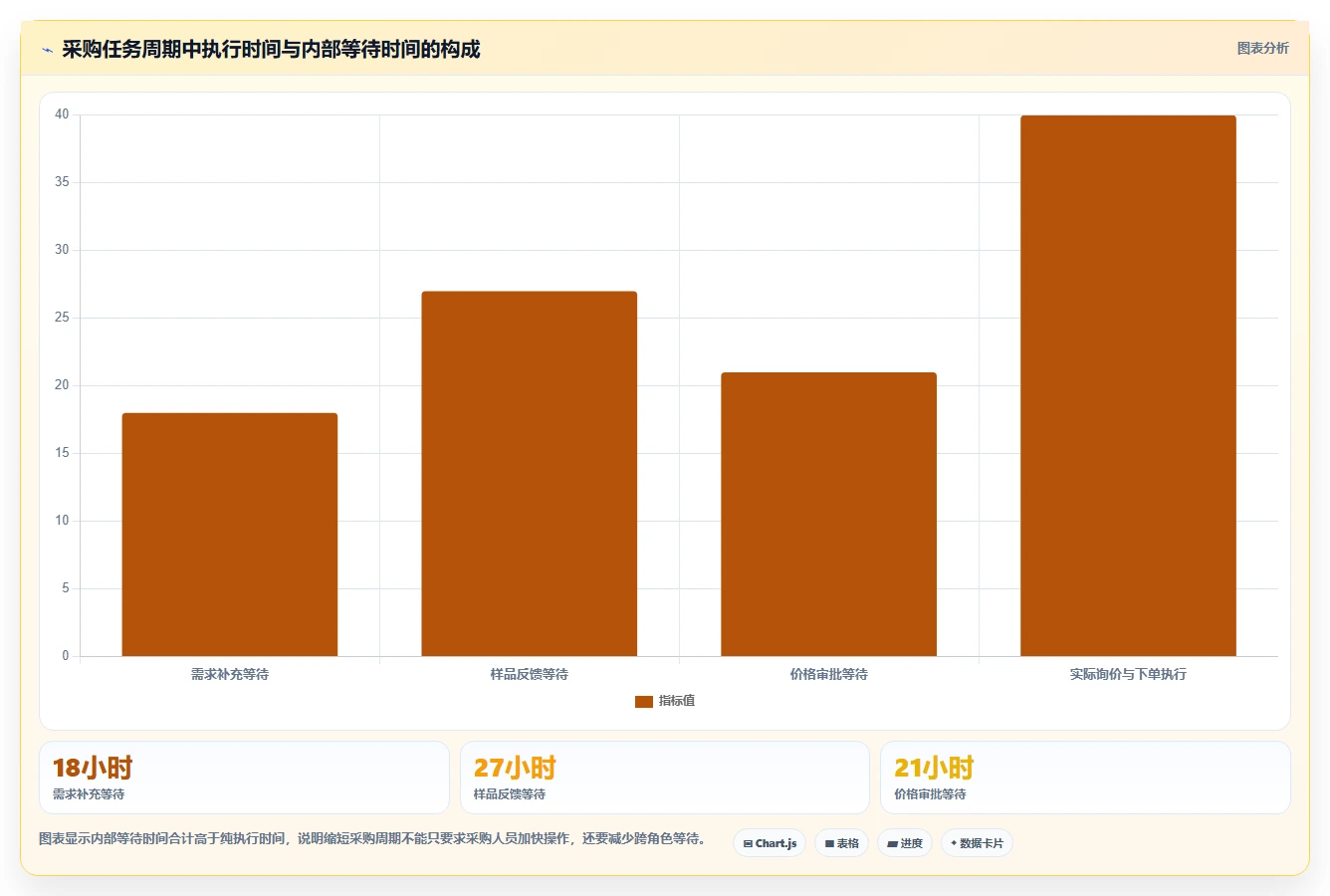
Task: Open the 27小时 样品反馈等待 data card
Action: point(665,778)
